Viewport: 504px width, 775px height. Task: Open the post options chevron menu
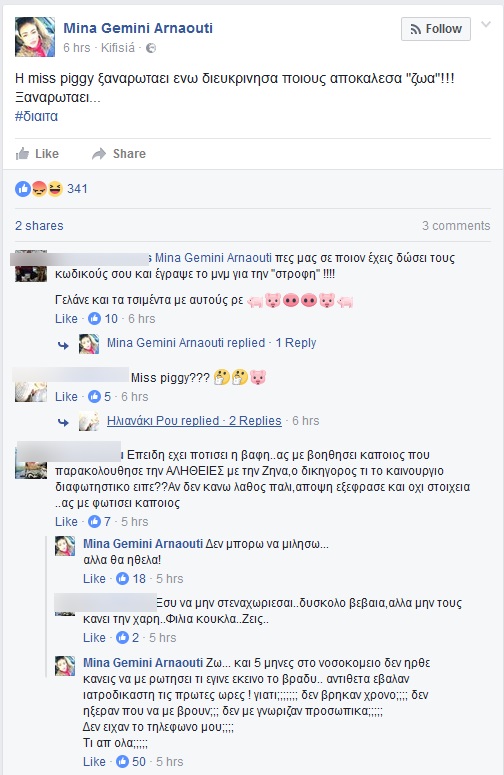click(x=486, y=25)
